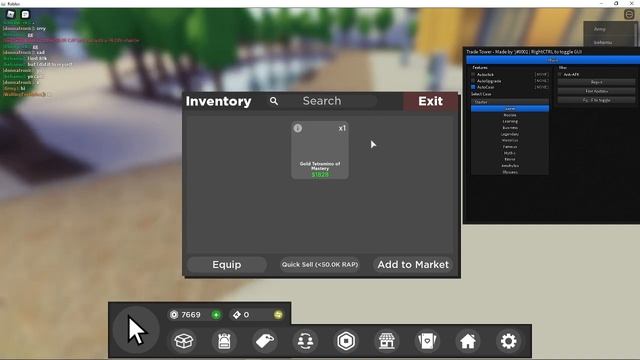Open the player trading icon
The width and height of the screenshot is (640, 360).
[x=305, y=341]
